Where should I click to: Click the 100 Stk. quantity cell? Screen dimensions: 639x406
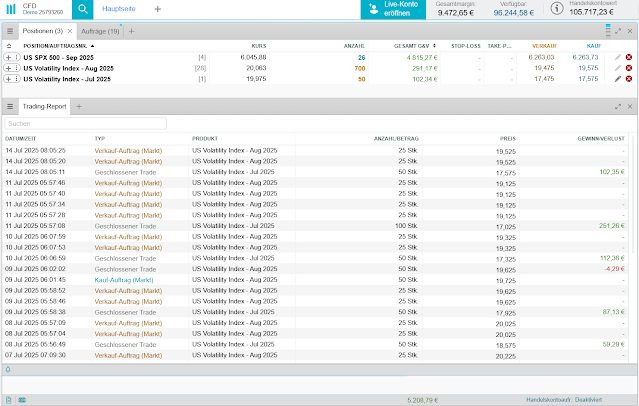[406, 226]
